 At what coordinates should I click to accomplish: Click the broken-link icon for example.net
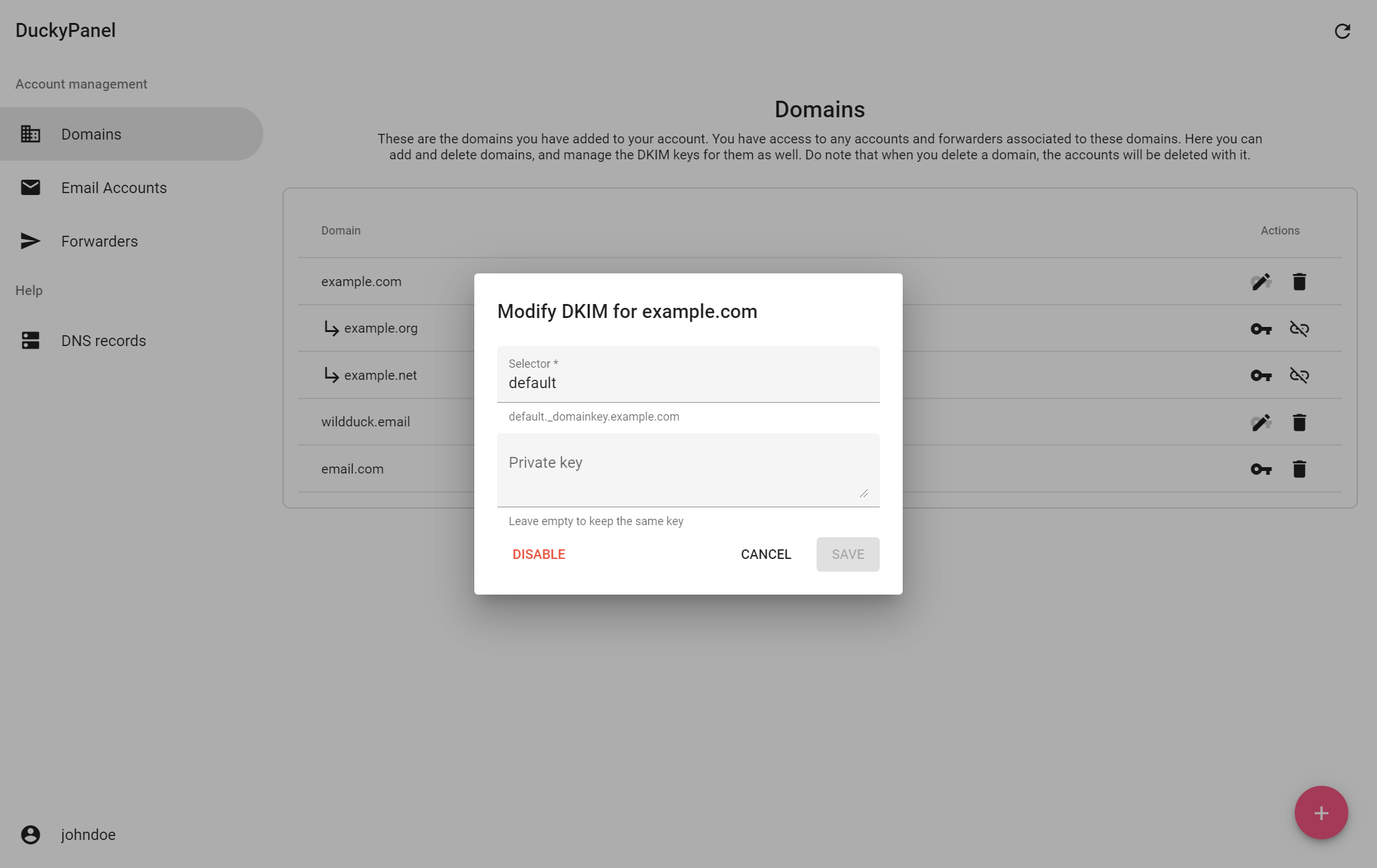coord(1299,375)
